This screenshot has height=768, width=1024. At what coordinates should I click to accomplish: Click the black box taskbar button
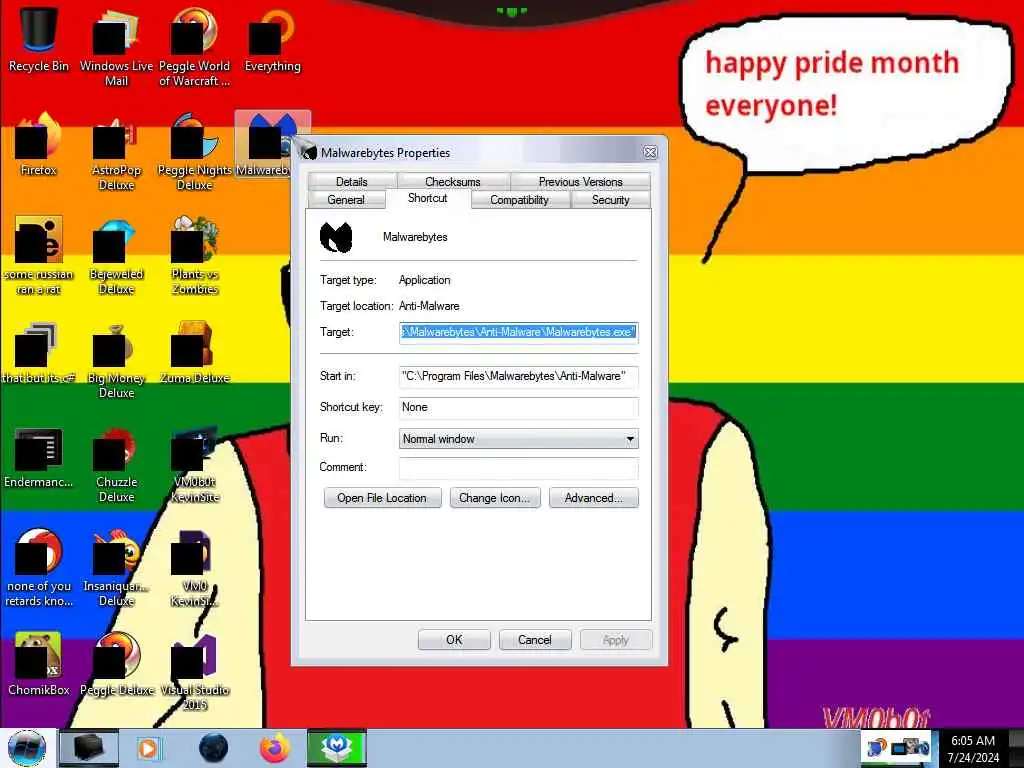click(89, 748)
